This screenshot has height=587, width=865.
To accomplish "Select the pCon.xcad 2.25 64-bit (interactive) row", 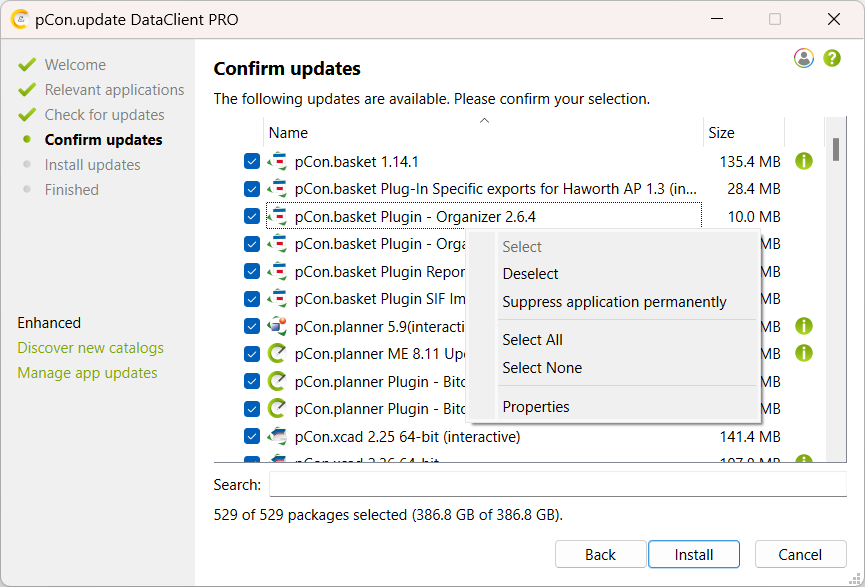I will tap(407, 436).
